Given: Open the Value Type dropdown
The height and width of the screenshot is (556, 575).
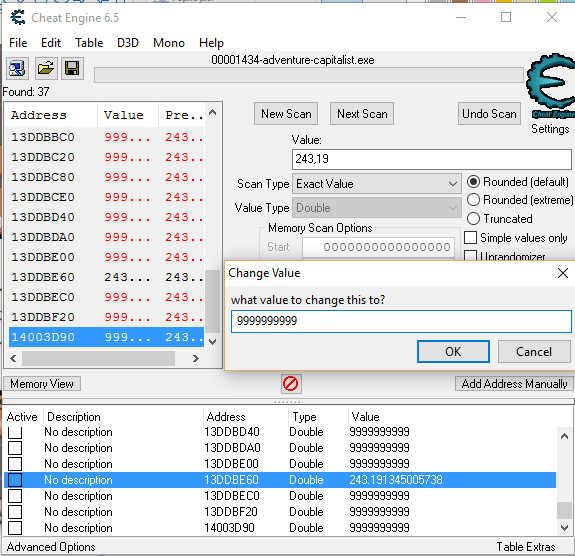Looking at the screenshot, I should (377, 208).
